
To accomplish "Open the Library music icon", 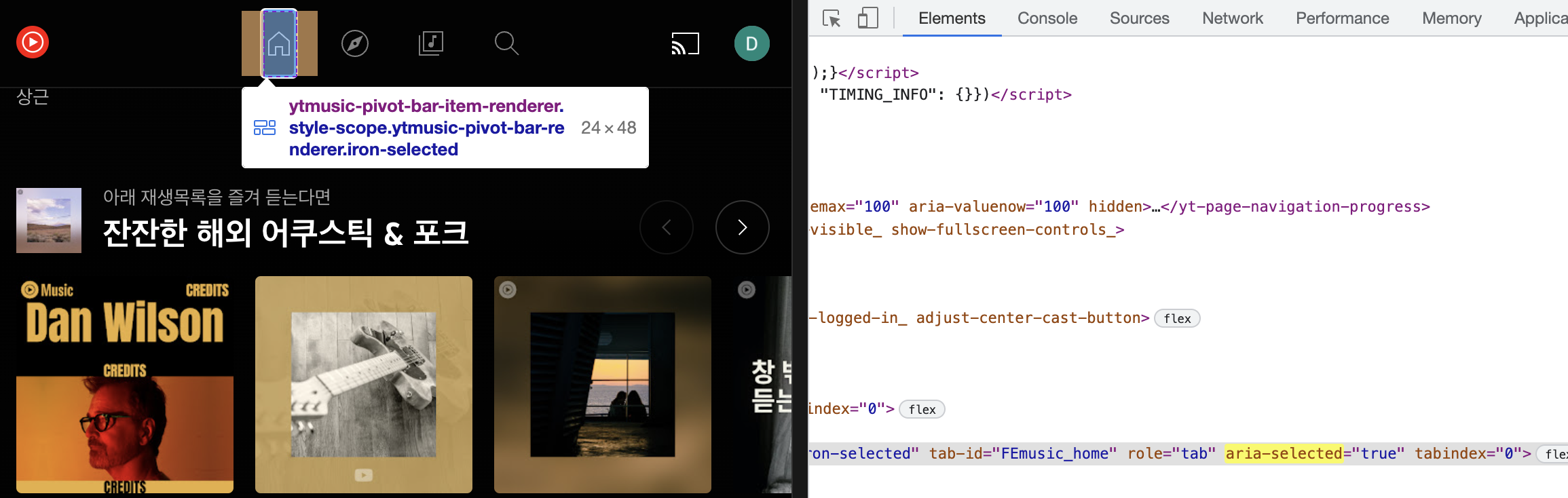I will pyautogui.click(x=431, y=43).
